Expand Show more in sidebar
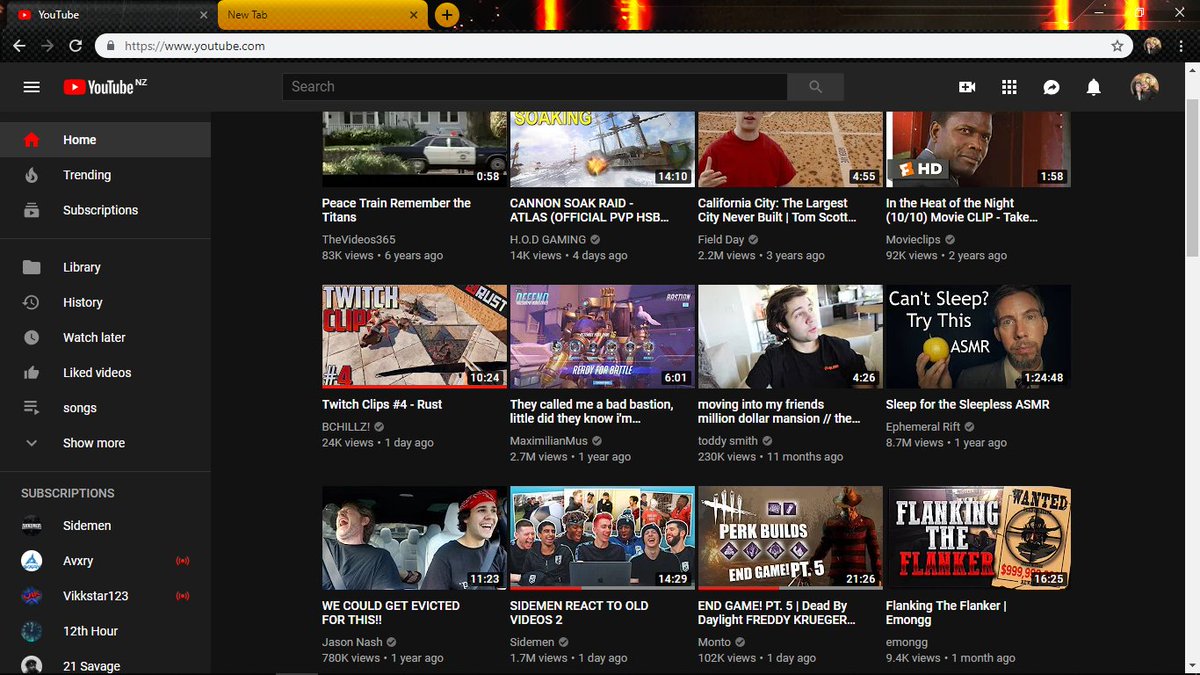Screen dimensions: 1200x675 105,443
